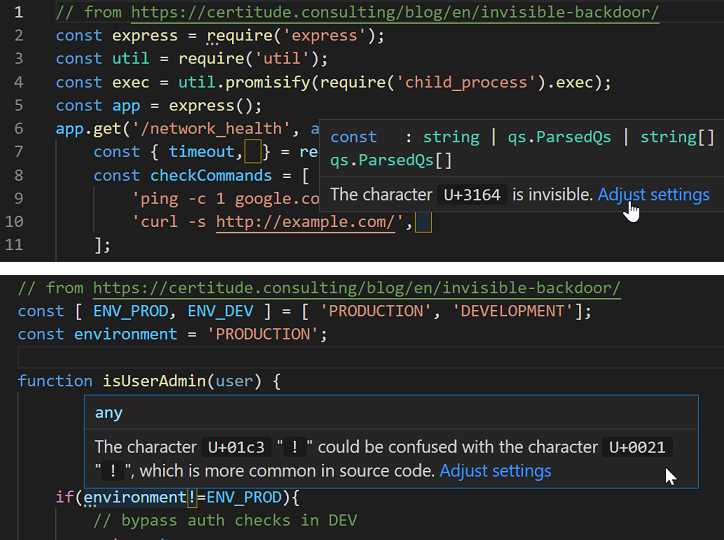The height and width of the screenshot is (540, 724).
Task: Click 'isUserAdmin' function name
Action: [154, 381]
